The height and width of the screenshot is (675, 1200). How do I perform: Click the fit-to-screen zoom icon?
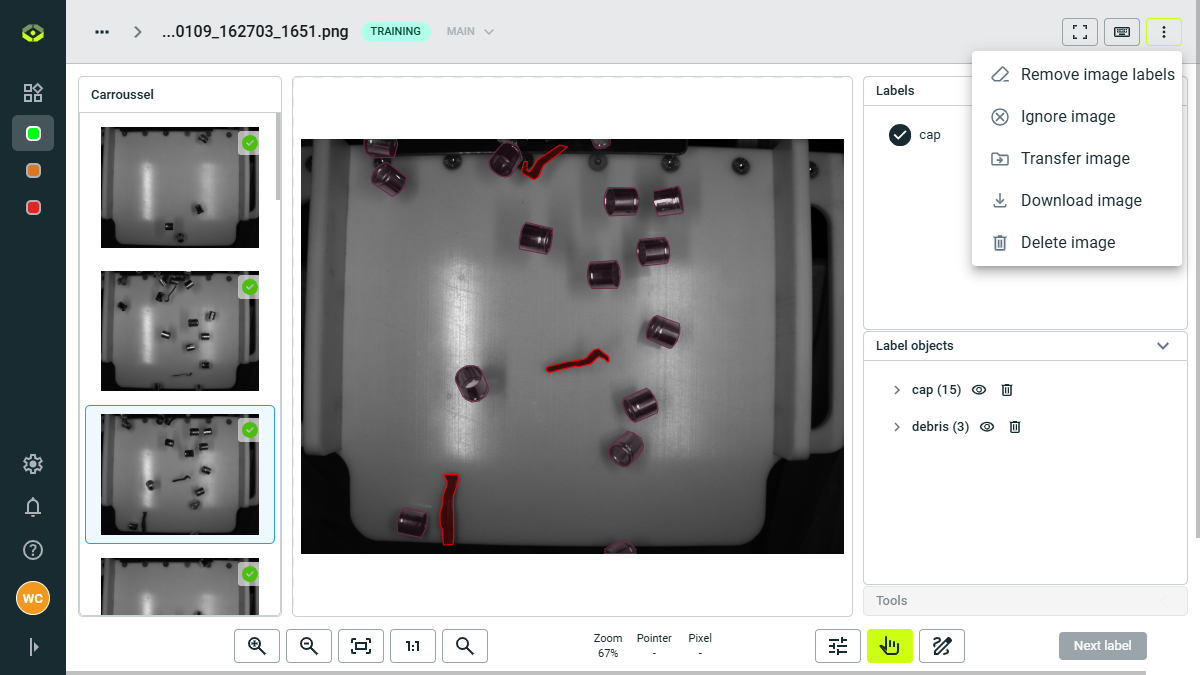(x=361, y=646)
